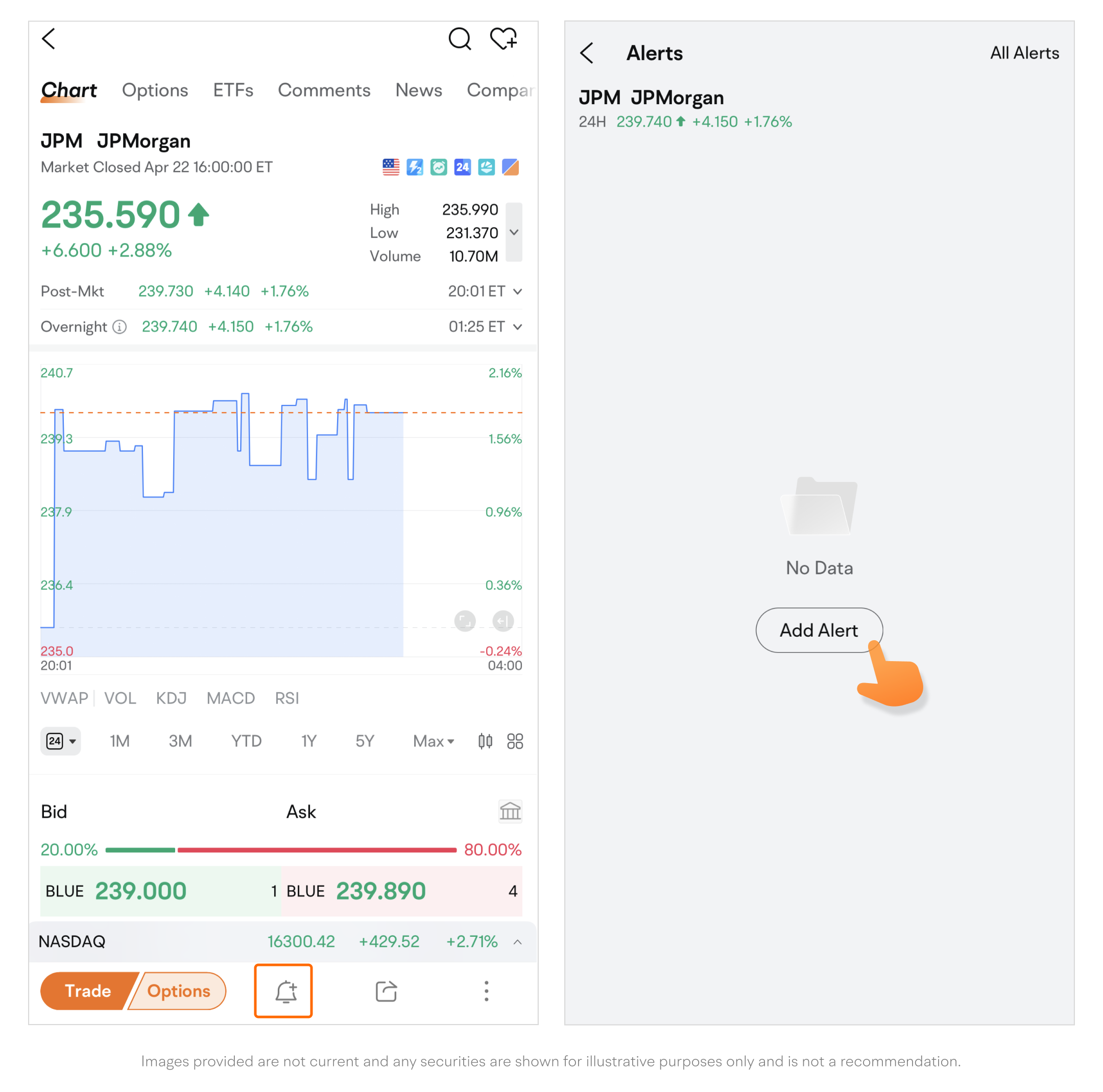The width and height of the screenshot is (1103, 1092).
Task: Switch to candlestick chart type icon
Action: click(485, 741)
